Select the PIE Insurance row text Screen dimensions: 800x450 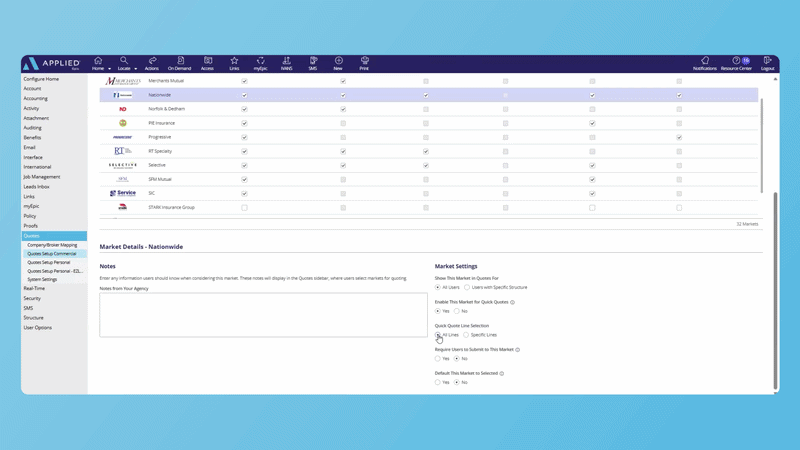161,123
